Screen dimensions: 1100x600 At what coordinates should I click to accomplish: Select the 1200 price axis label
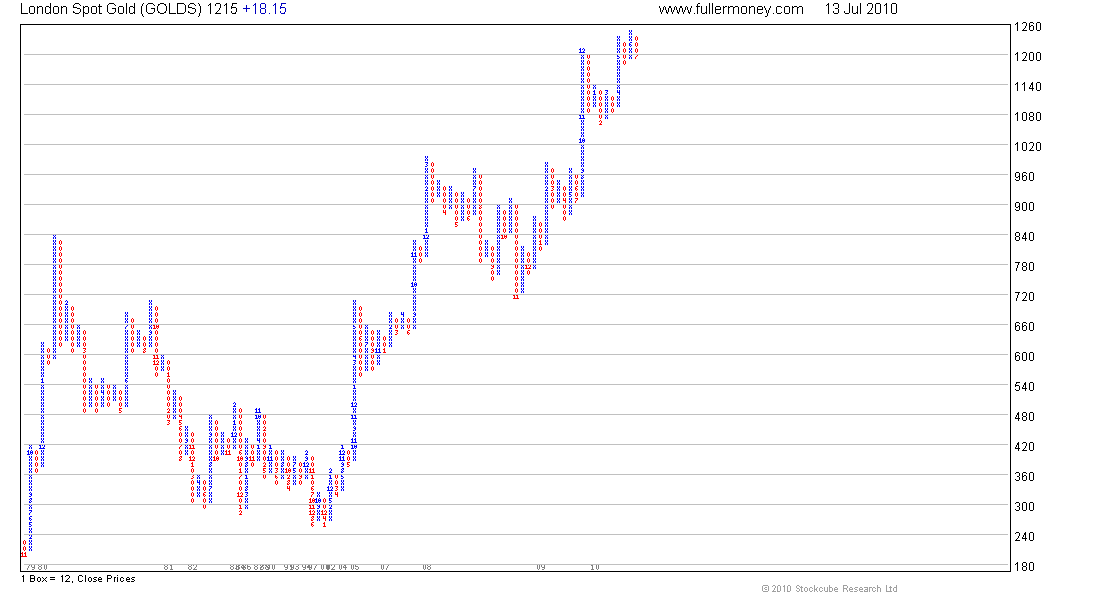[1028, 57]
